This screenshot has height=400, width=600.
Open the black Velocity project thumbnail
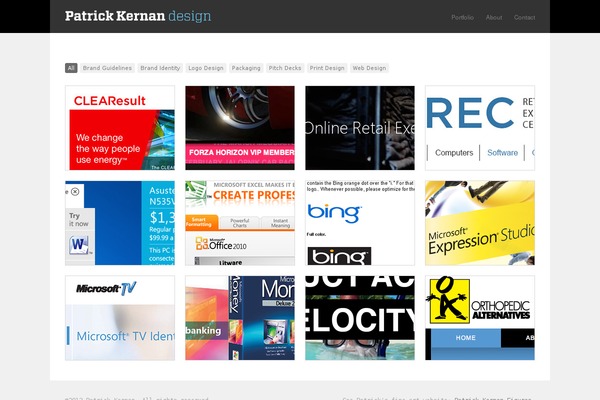360,318
